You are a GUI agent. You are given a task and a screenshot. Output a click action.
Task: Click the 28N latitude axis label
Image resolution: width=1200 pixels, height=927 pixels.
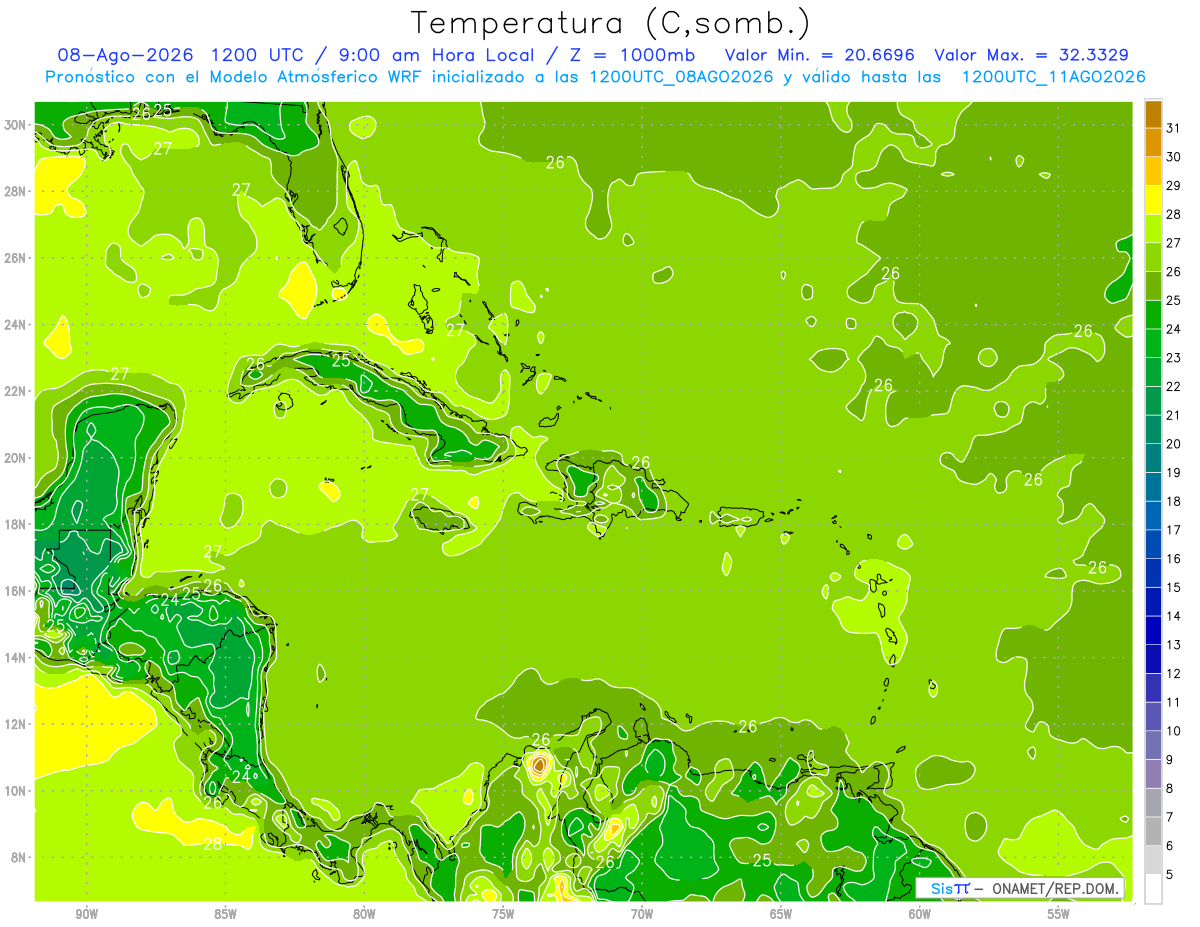click(15, 191)
